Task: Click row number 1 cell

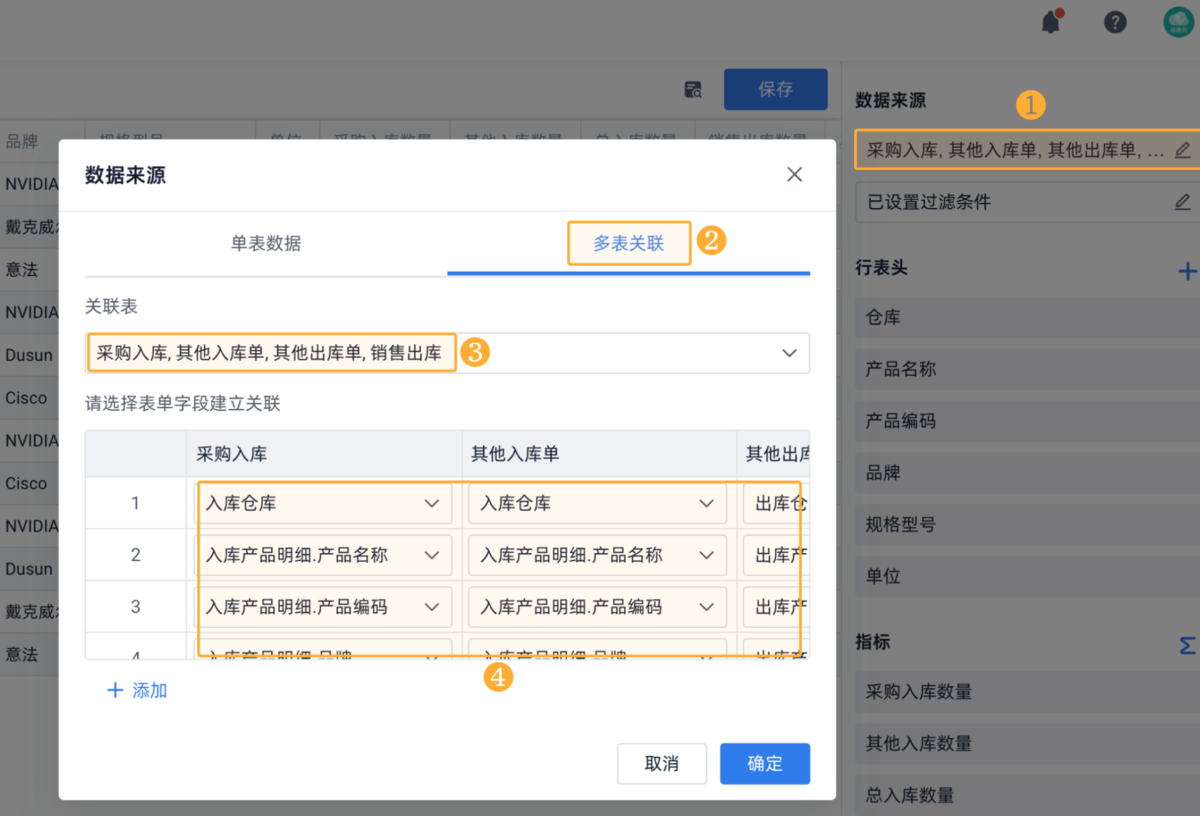Action: click(136, 503)
